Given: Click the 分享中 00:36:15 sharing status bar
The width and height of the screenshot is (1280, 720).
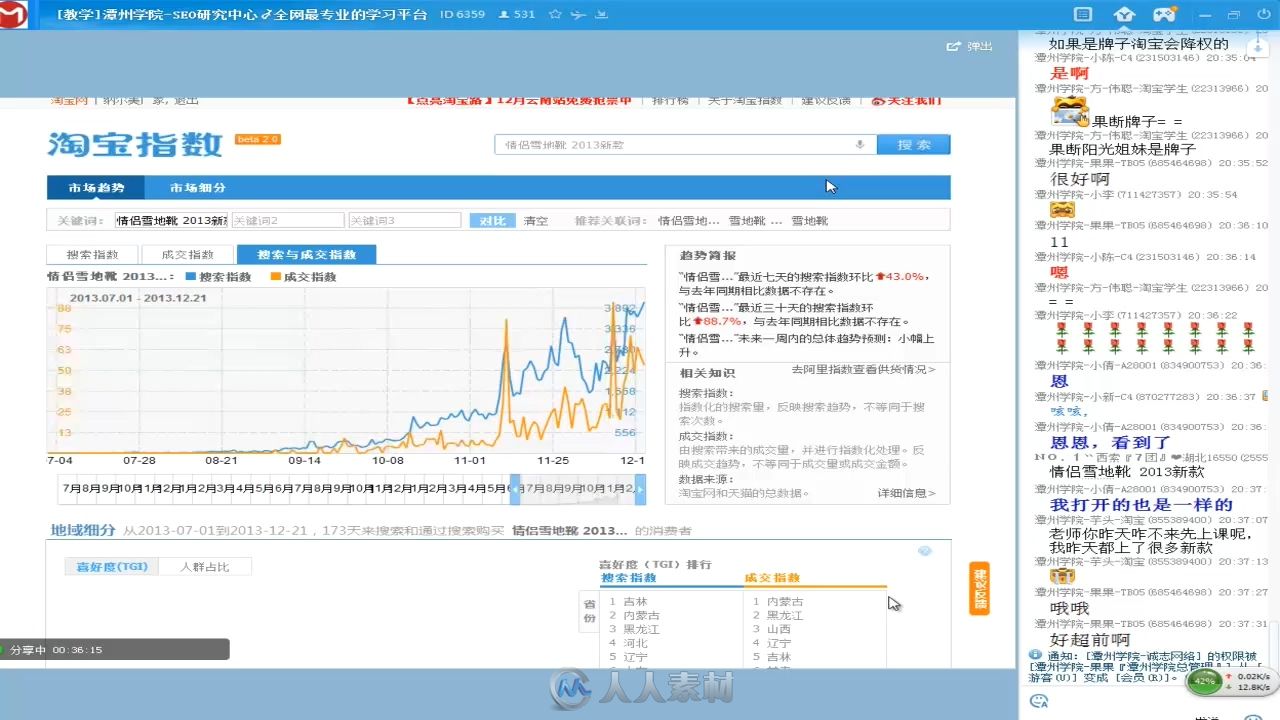Looking at the screenshot, I should coord(114,649).
